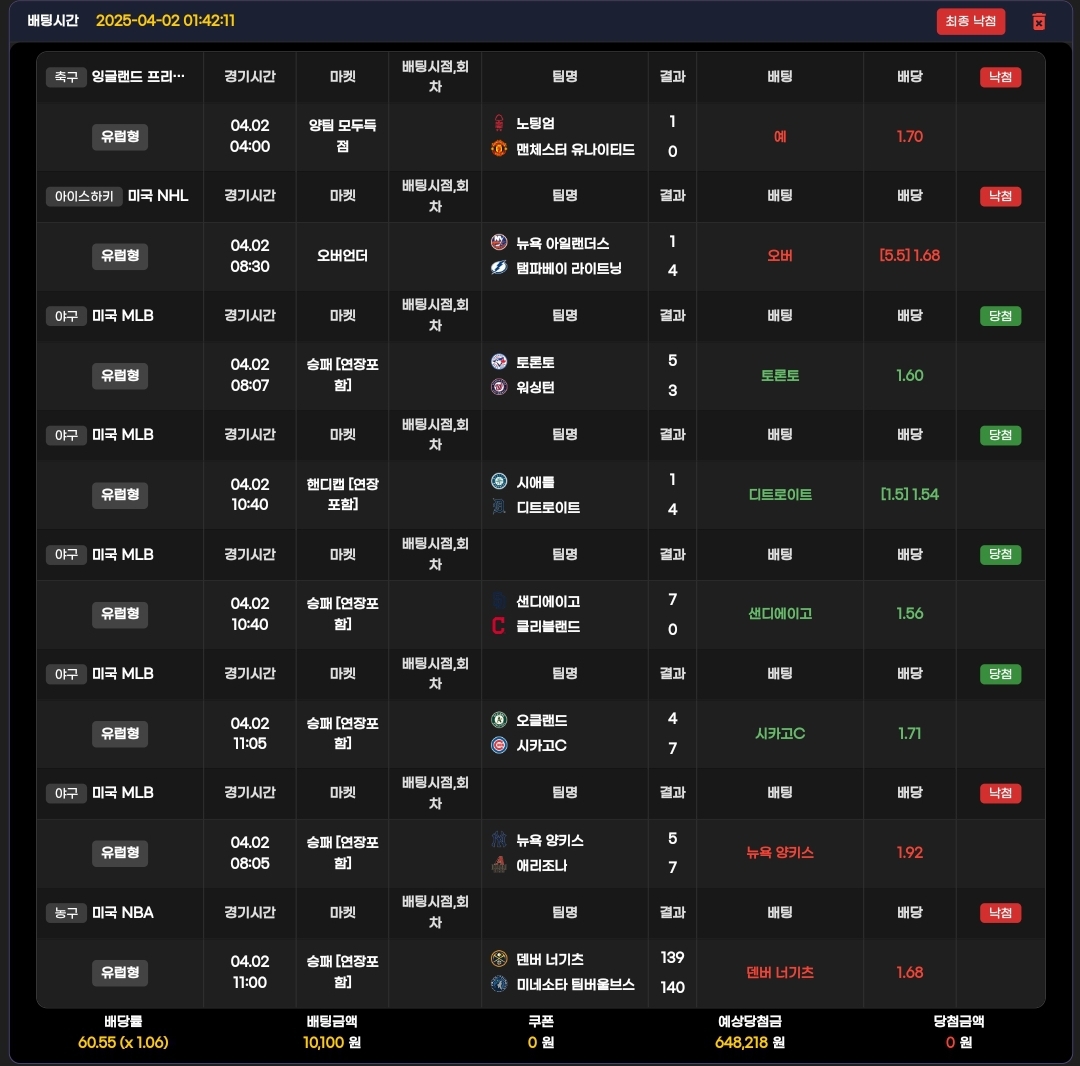Click the 농구 sport tag
1080x1066 pixels.
66,912
